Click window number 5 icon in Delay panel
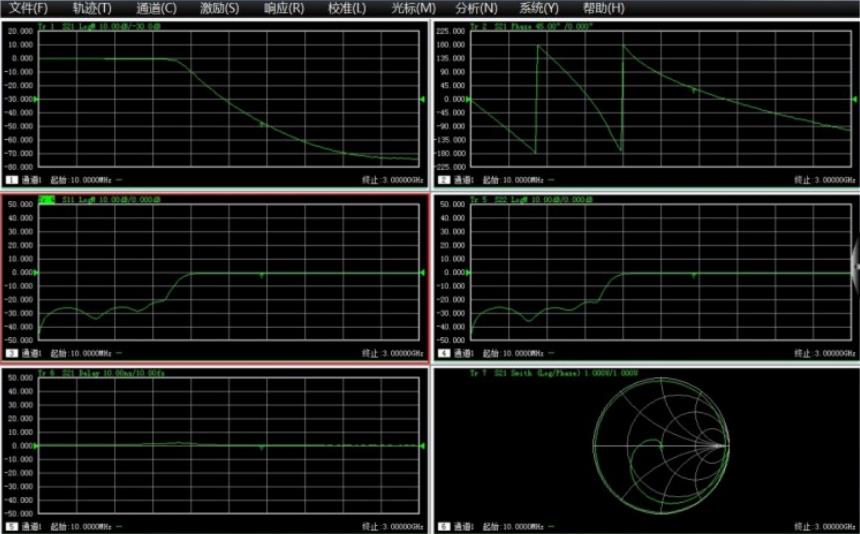860x534 pixels. tap(12, 526)
